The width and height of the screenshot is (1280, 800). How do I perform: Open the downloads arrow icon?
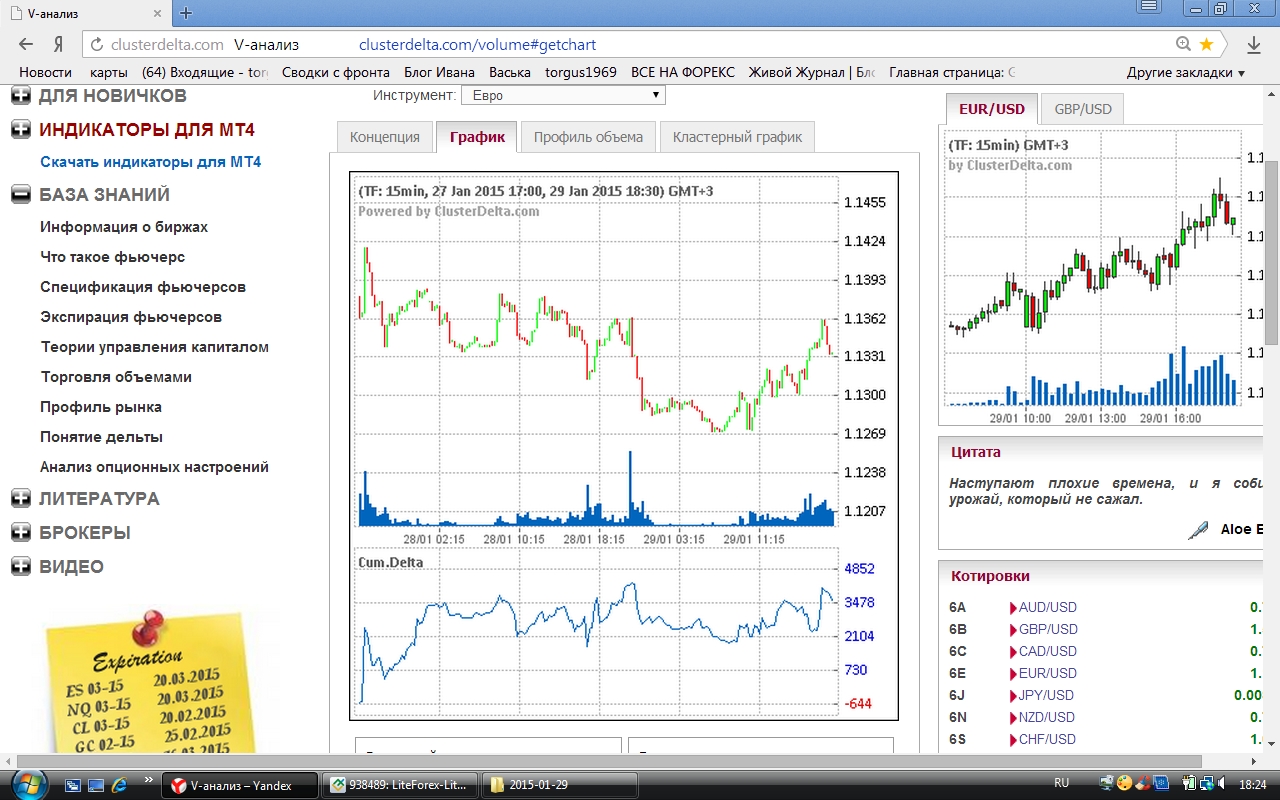[x=1253, y=44]
